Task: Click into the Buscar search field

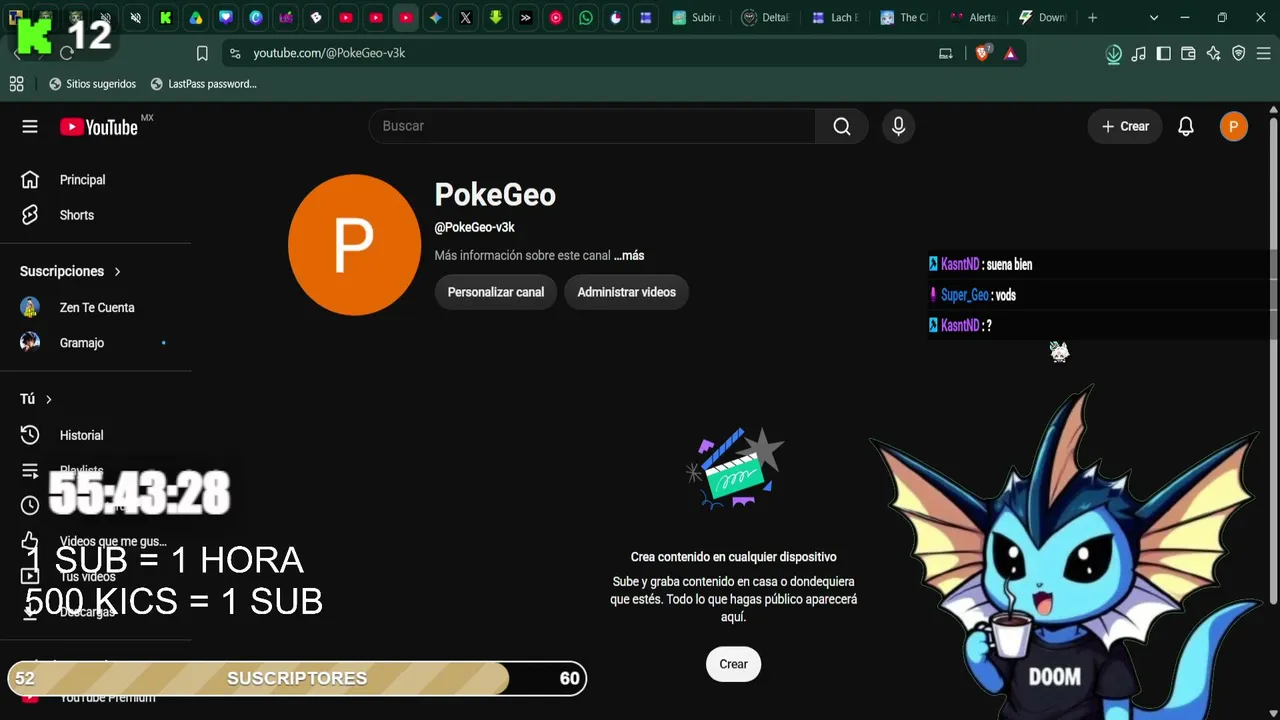Action: point(593,126)
